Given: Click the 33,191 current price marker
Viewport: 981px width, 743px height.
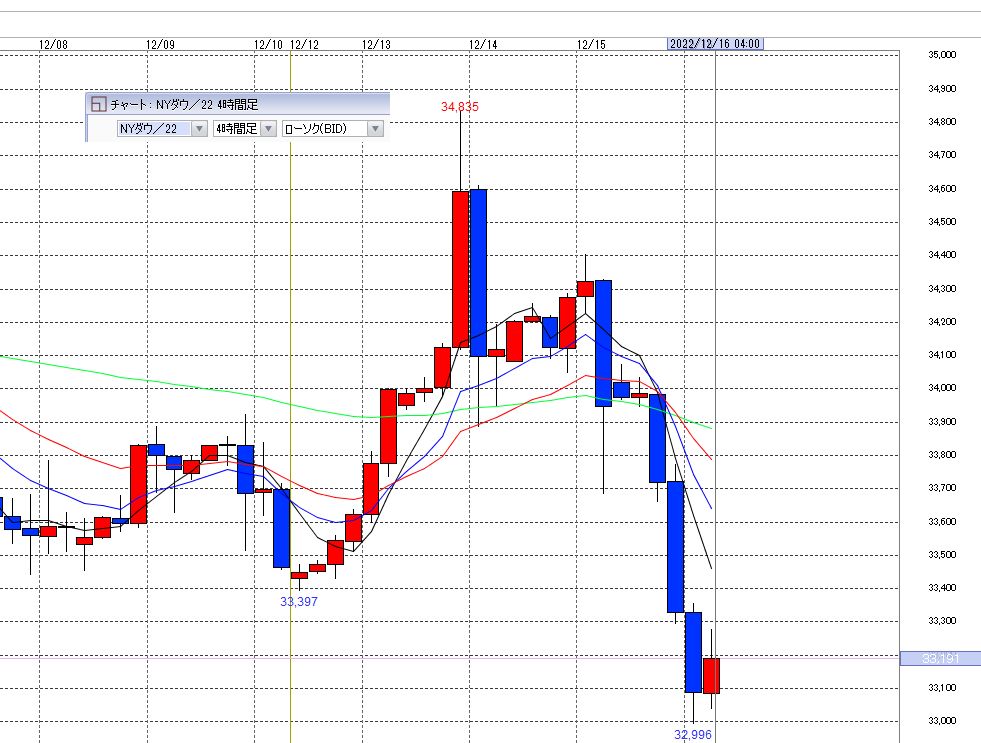Looking at the screenshot, I should [940, 659].
